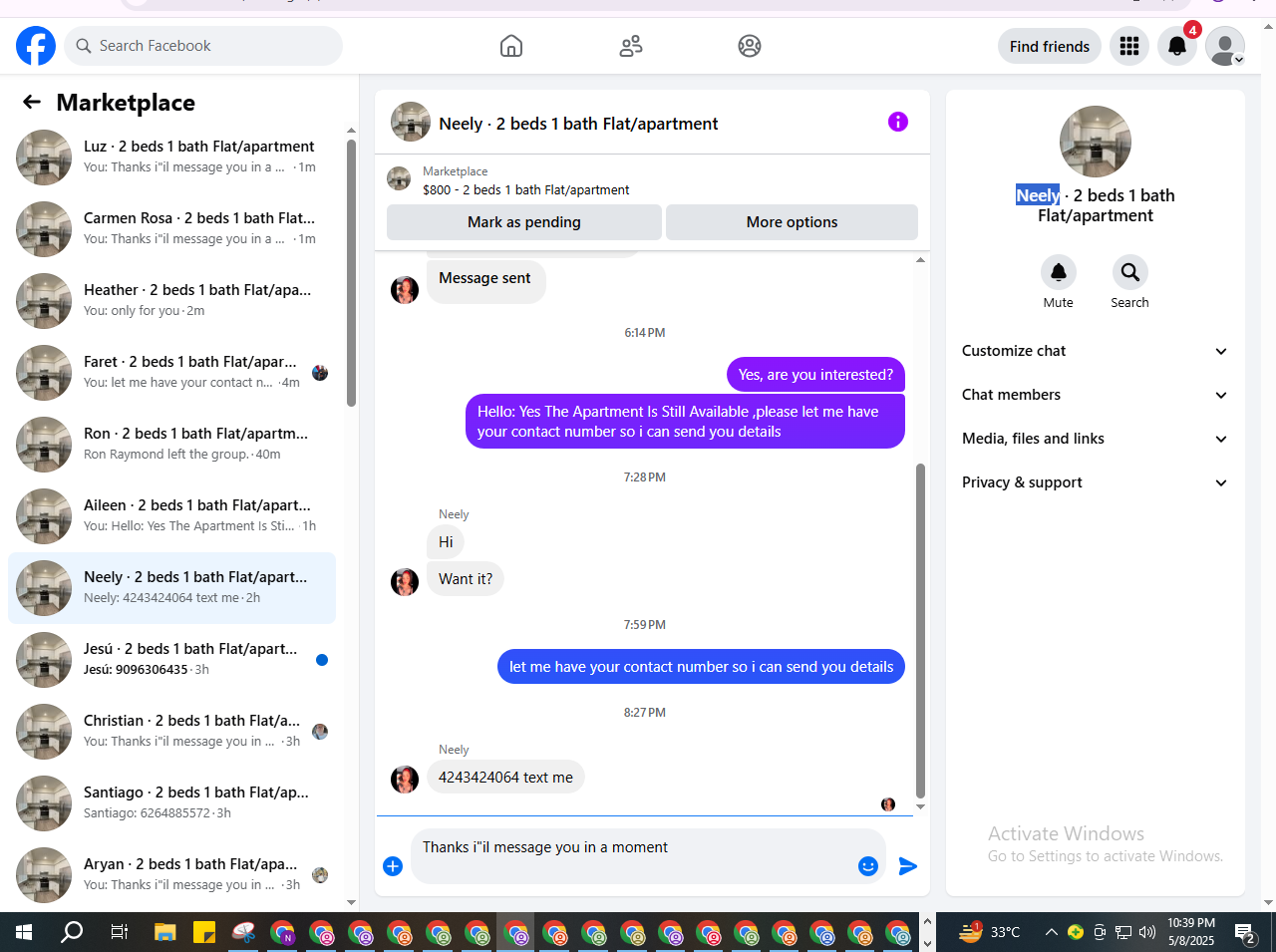Open the Menu grid icon
Viewport: 1276px width, 952px height.
click(1129, 46)
